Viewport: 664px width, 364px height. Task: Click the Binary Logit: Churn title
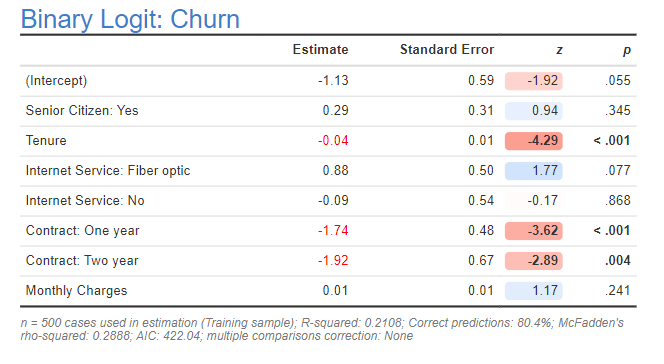(x=130, y=19)
